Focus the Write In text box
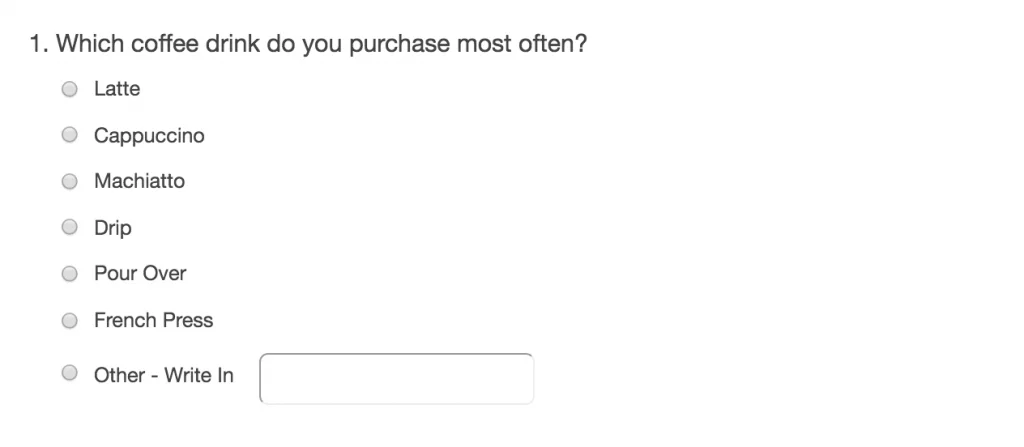Image resolution: width=1024 pixels, height=447 pixels. click(396, 378)
